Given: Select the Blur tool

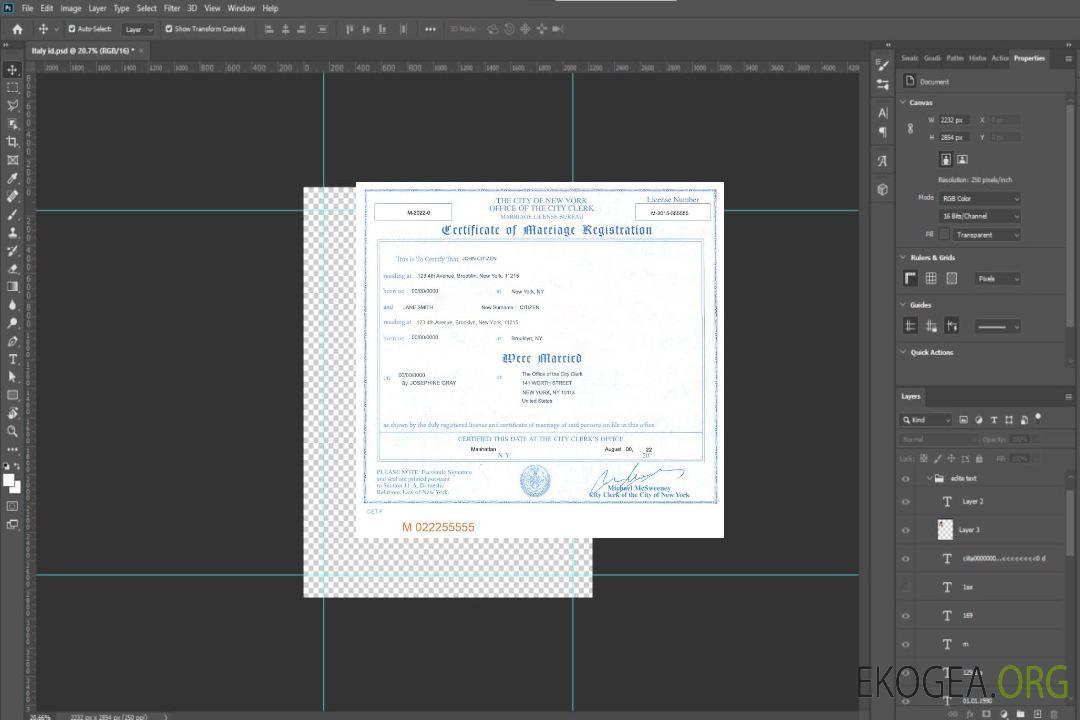Looking at the screenshot, I should pyautogui.click(x=12, y=305).
